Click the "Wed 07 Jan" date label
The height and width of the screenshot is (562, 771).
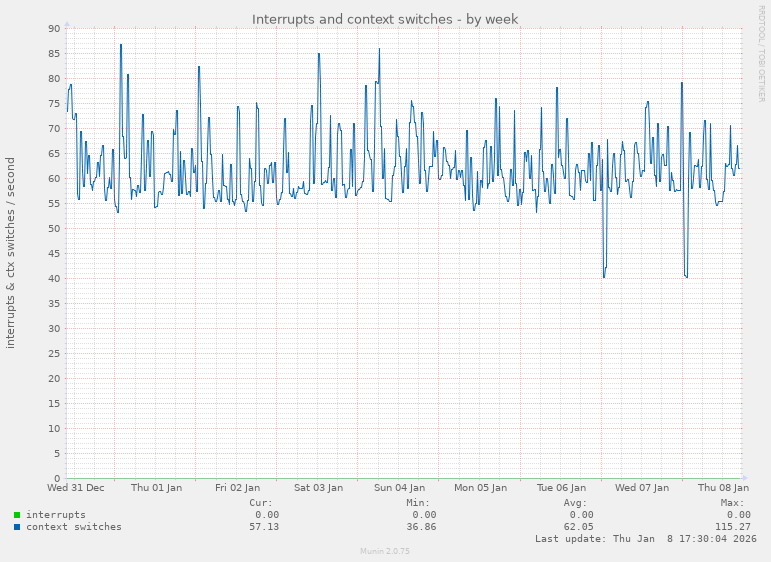pos(642,488)
